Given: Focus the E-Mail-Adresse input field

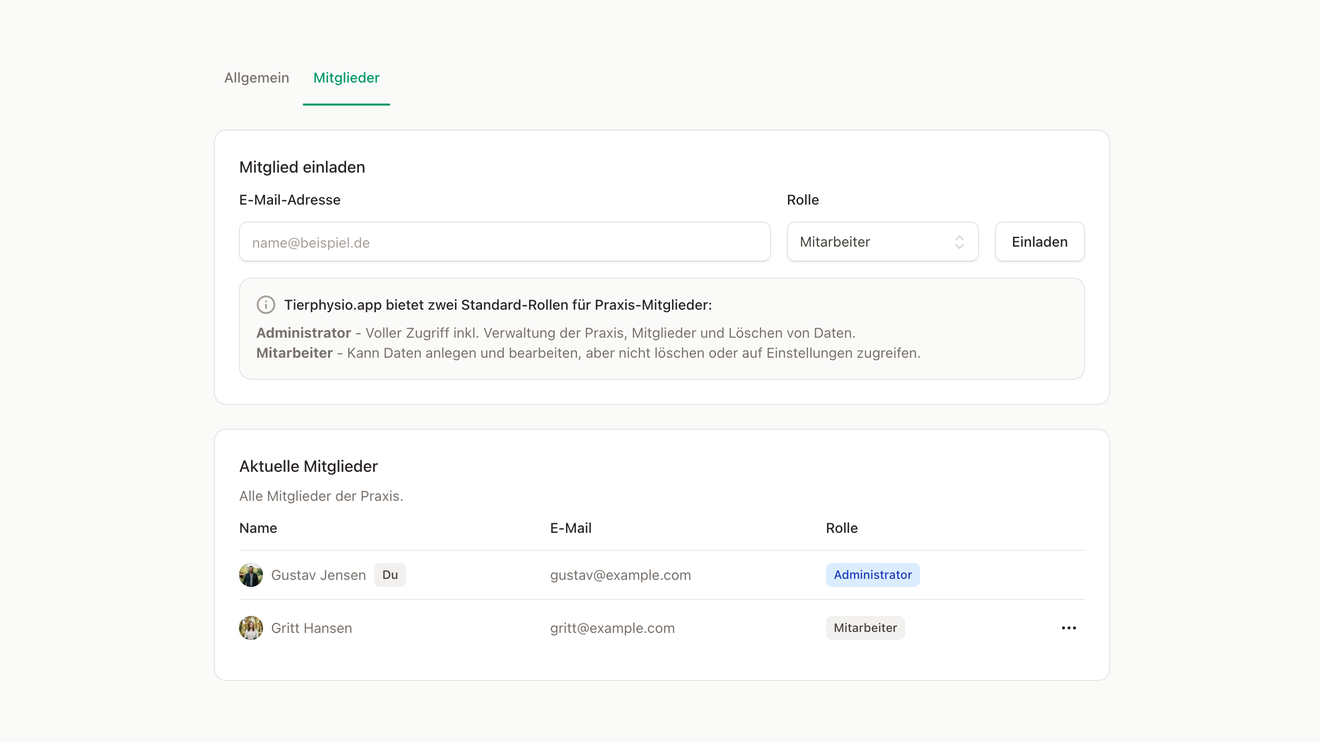Looking at the screenshot, I should pos(504,242).
